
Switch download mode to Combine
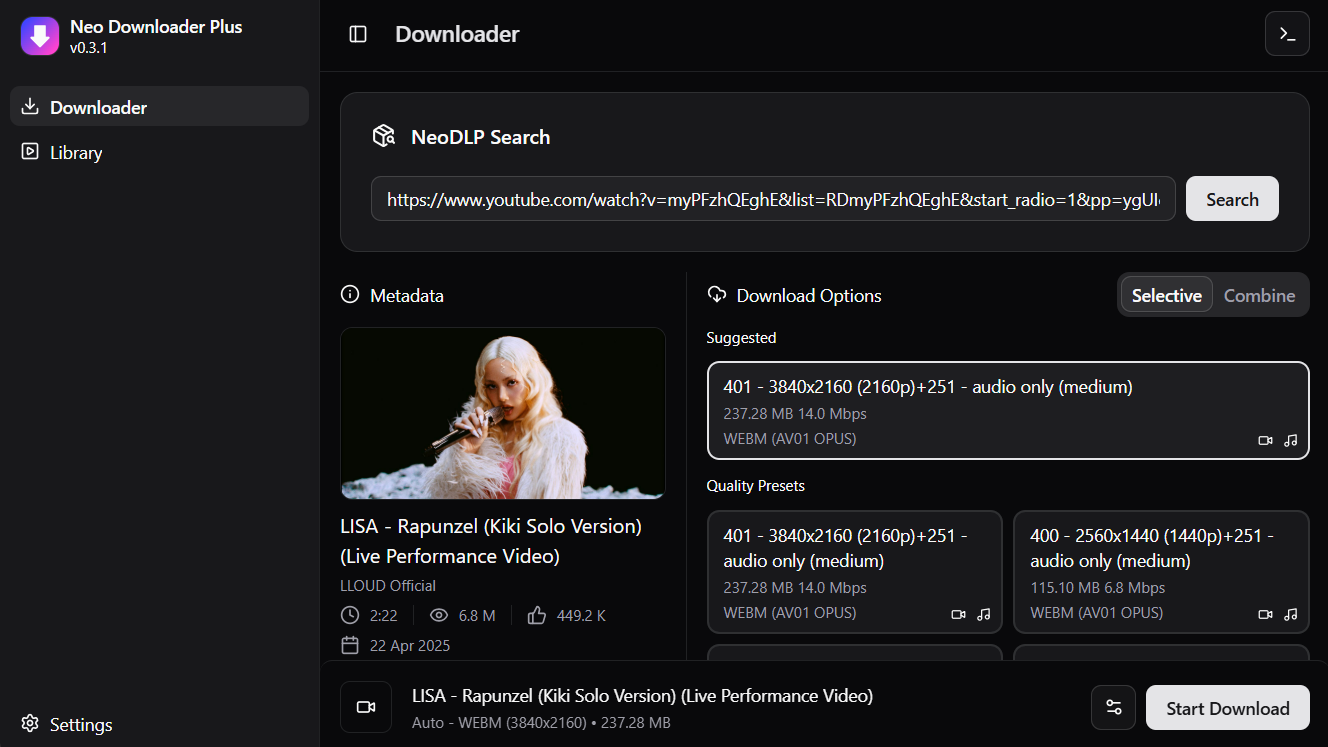1259,295
